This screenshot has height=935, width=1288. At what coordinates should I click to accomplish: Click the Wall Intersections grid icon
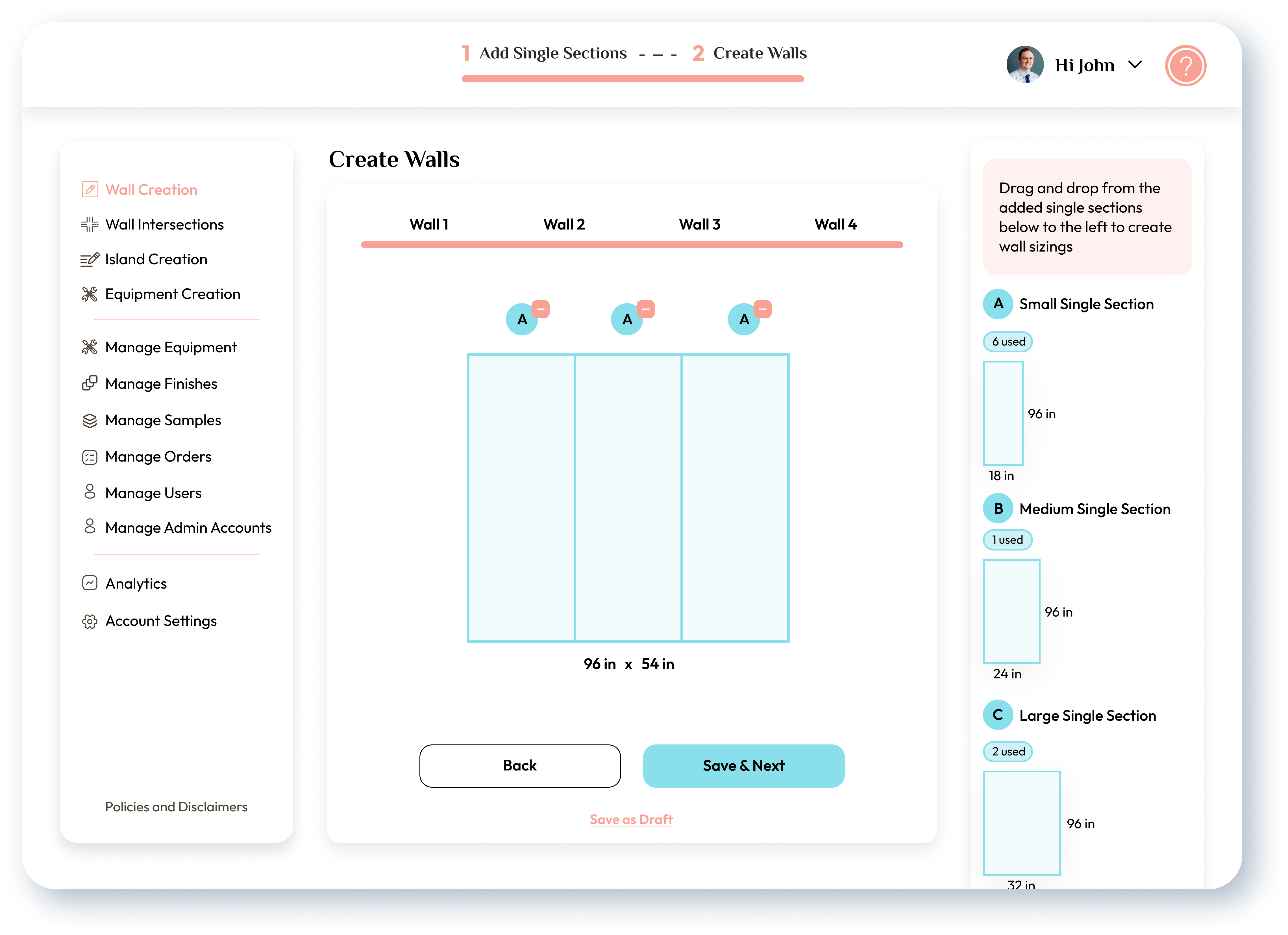90,225
